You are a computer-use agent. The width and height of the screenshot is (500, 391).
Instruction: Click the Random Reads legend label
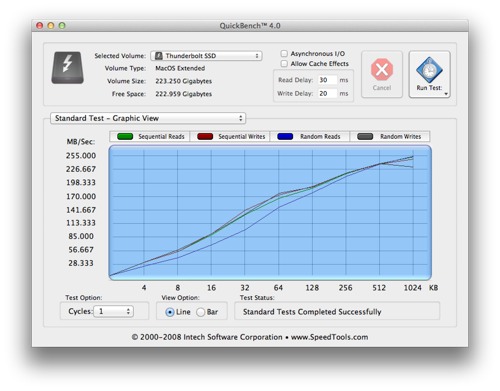(320, 137)
